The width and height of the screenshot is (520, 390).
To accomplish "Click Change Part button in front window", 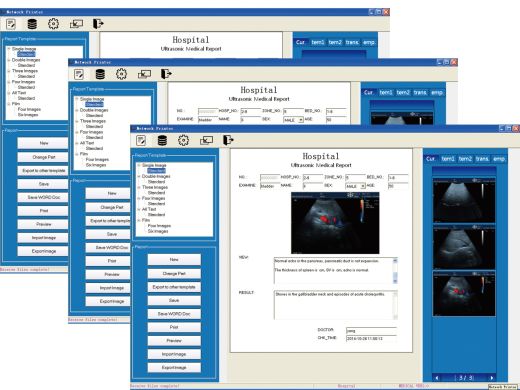I will [x=174, y=274].
